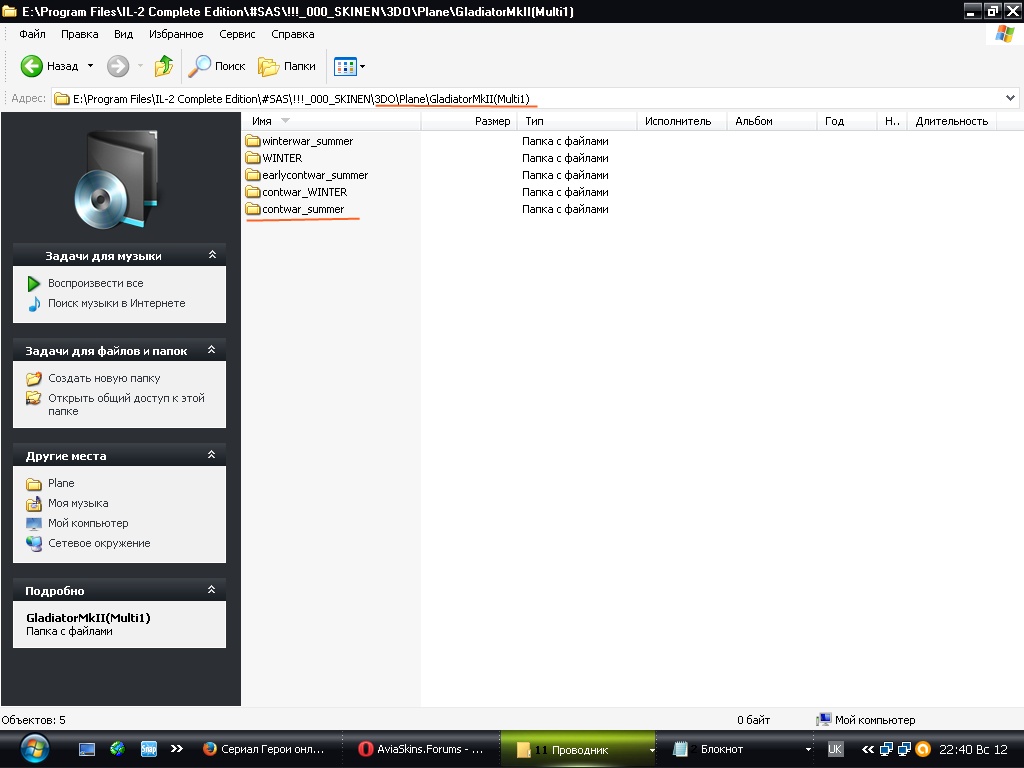Sort by the Исполнитель column header
This screenshot has height=768, width=1024.
[x=682, y=121]
